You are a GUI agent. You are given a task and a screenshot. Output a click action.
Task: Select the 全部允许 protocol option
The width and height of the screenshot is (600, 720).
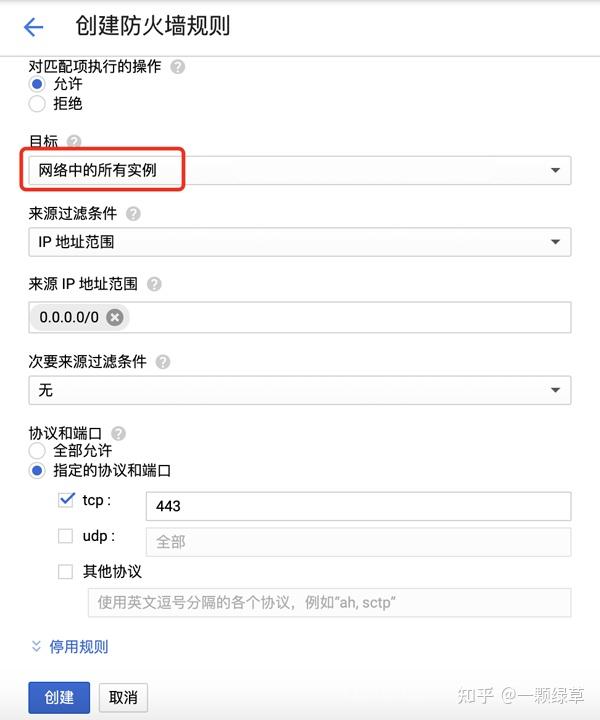pos(38,451)
